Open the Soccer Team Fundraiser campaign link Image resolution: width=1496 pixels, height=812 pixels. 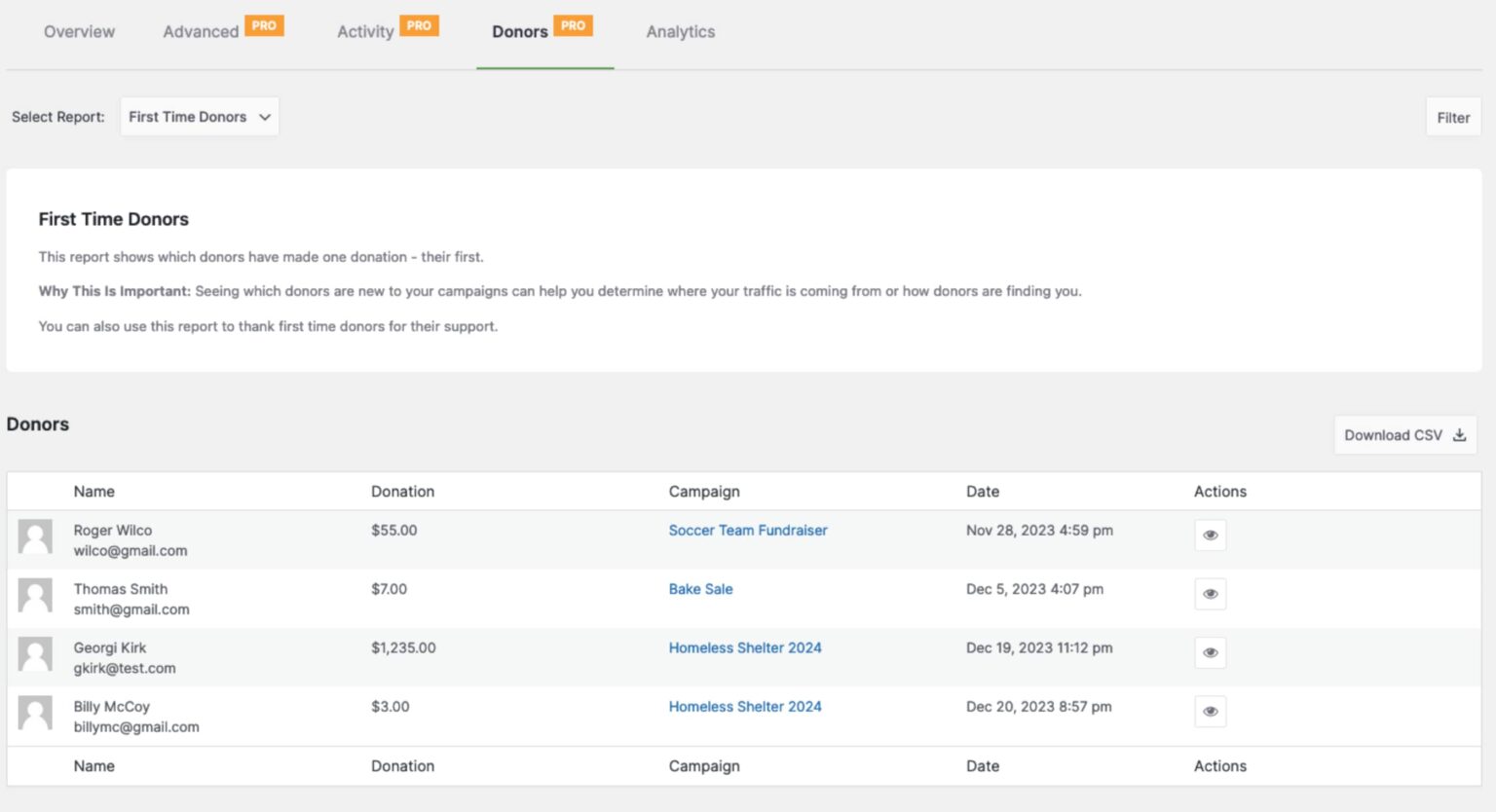747,530
